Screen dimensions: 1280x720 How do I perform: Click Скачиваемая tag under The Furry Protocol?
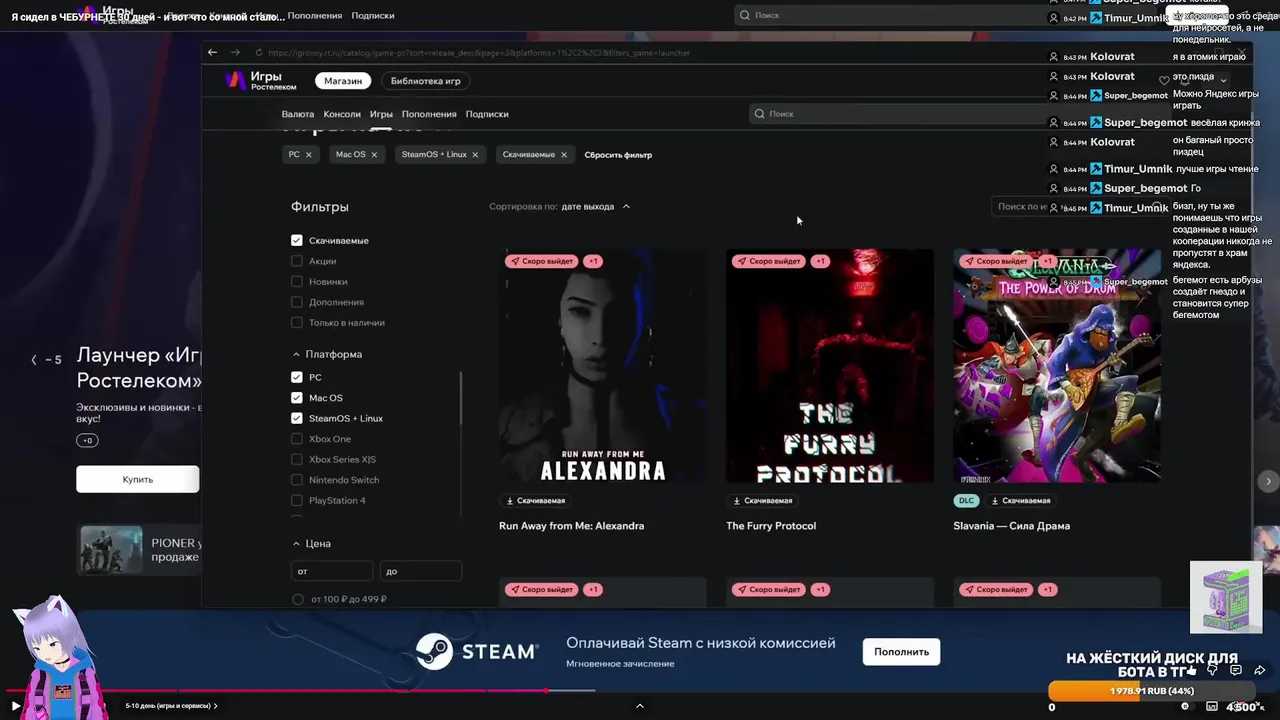pyautogui.click(x=763, y=500)
